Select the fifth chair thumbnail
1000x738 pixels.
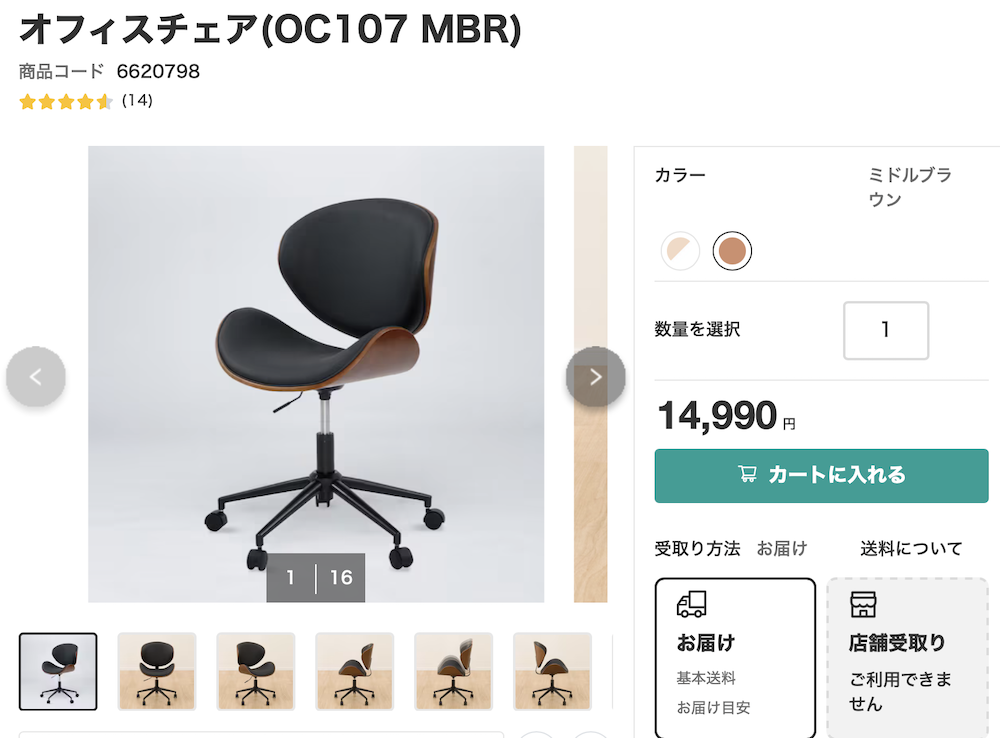tap(453, 672)
